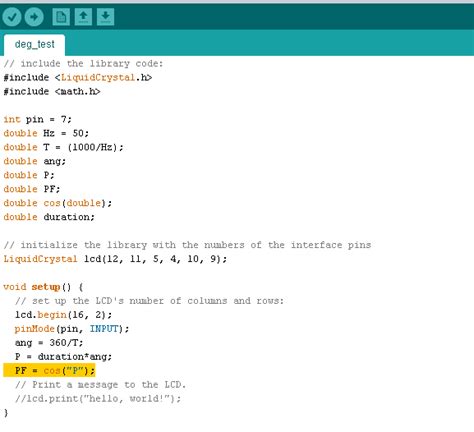Screen dimensions: 474x432
Task: Click the line 'double P;'
Action: pyautogui.click(x=29, y=175)
